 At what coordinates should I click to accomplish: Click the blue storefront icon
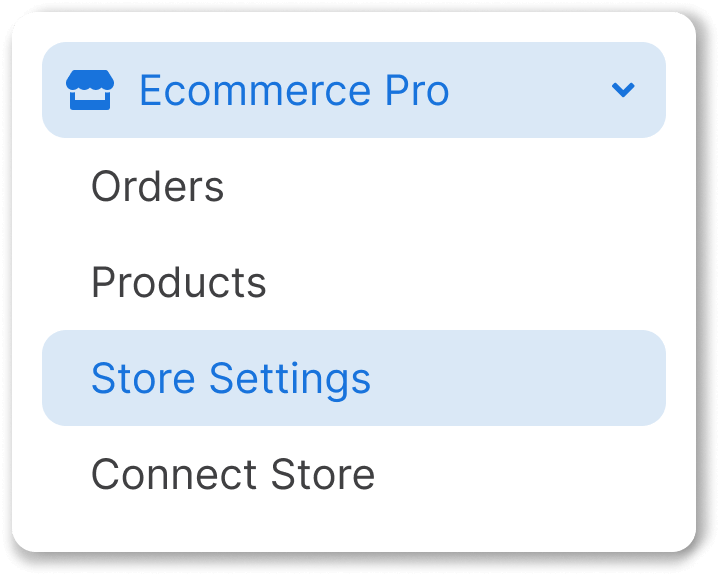(90, 90)
